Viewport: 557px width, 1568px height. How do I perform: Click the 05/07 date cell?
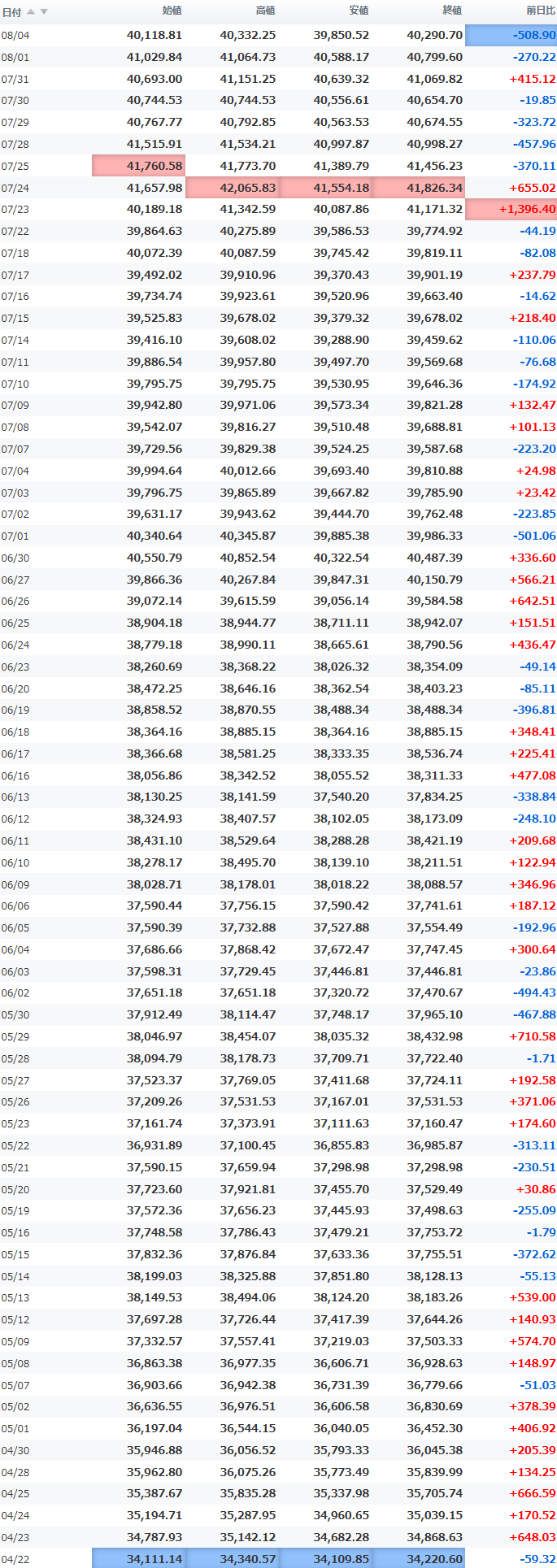click(15, 1386)
